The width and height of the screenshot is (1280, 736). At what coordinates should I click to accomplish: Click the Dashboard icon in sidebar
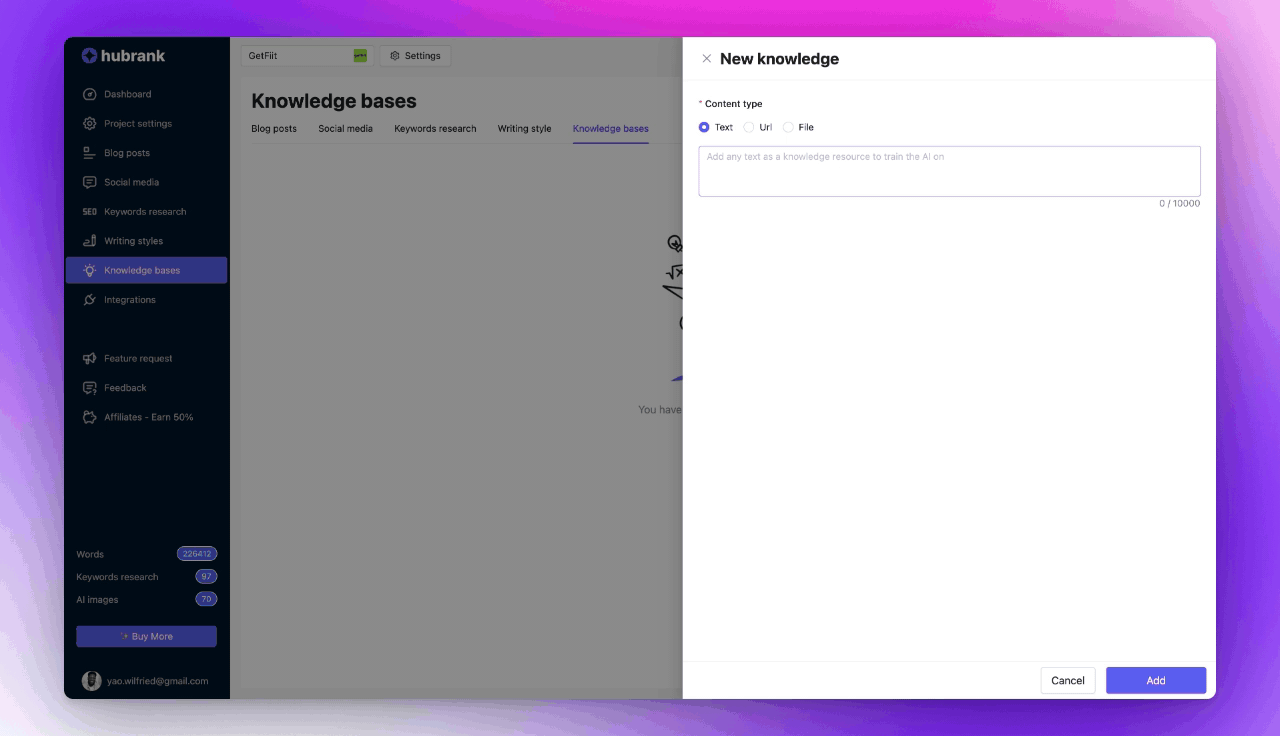coord(90,94)
